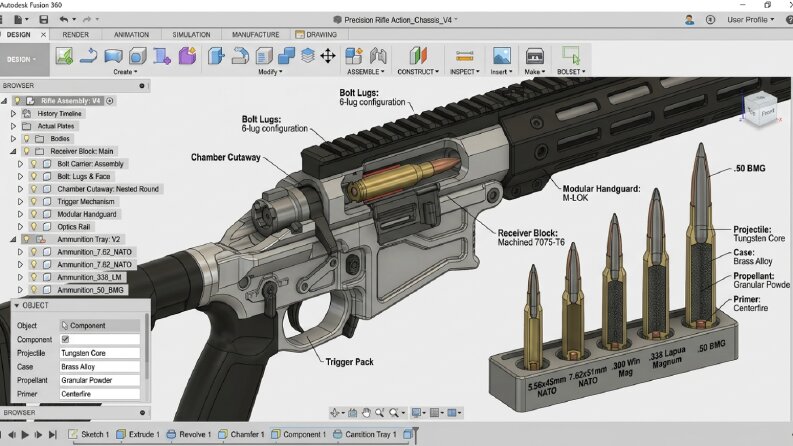The image size is (793, 446).
Task: Click the Insert image icon
Action: click(501, 56)
